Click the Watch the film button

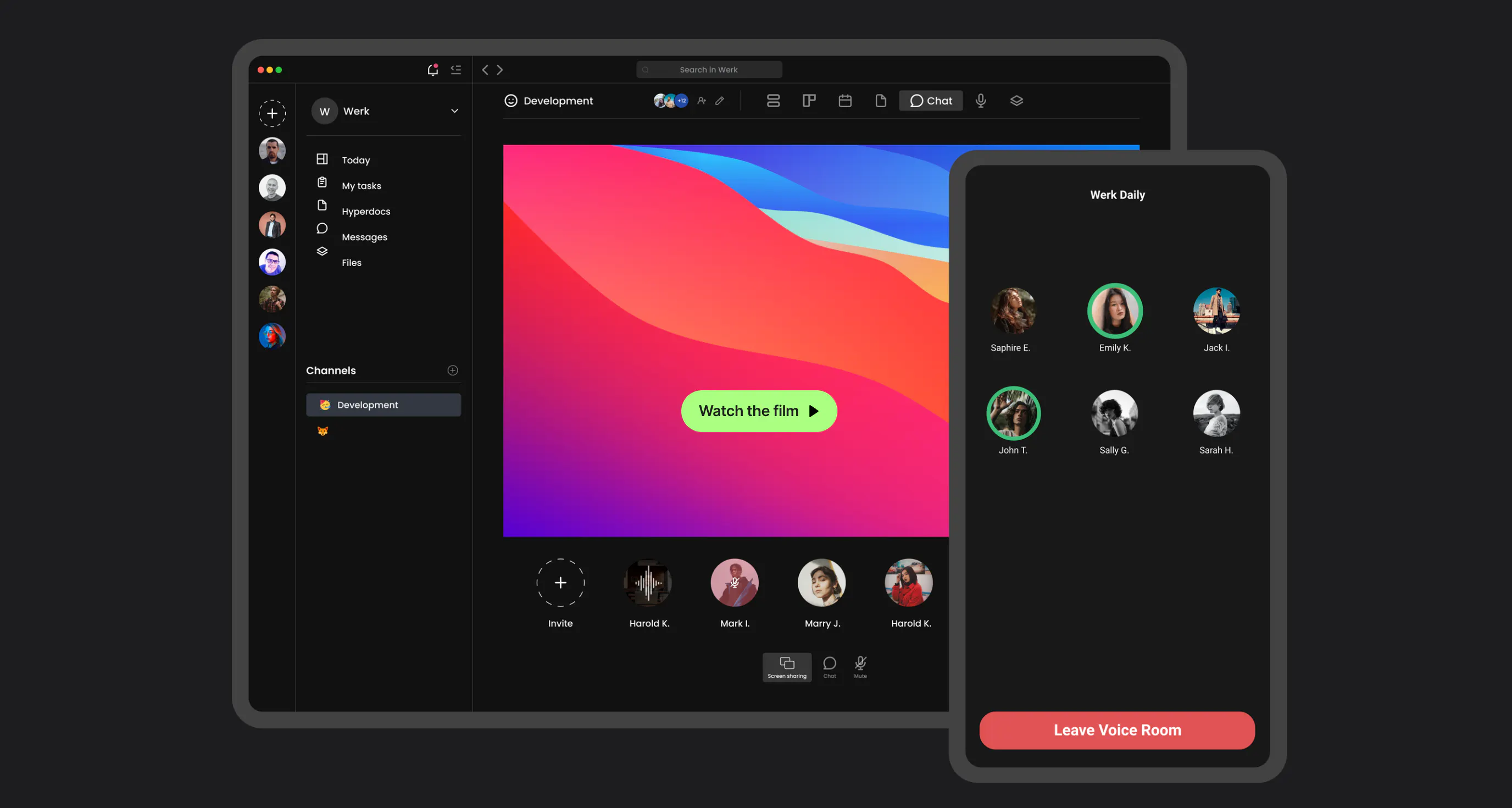tap(758, 411)
